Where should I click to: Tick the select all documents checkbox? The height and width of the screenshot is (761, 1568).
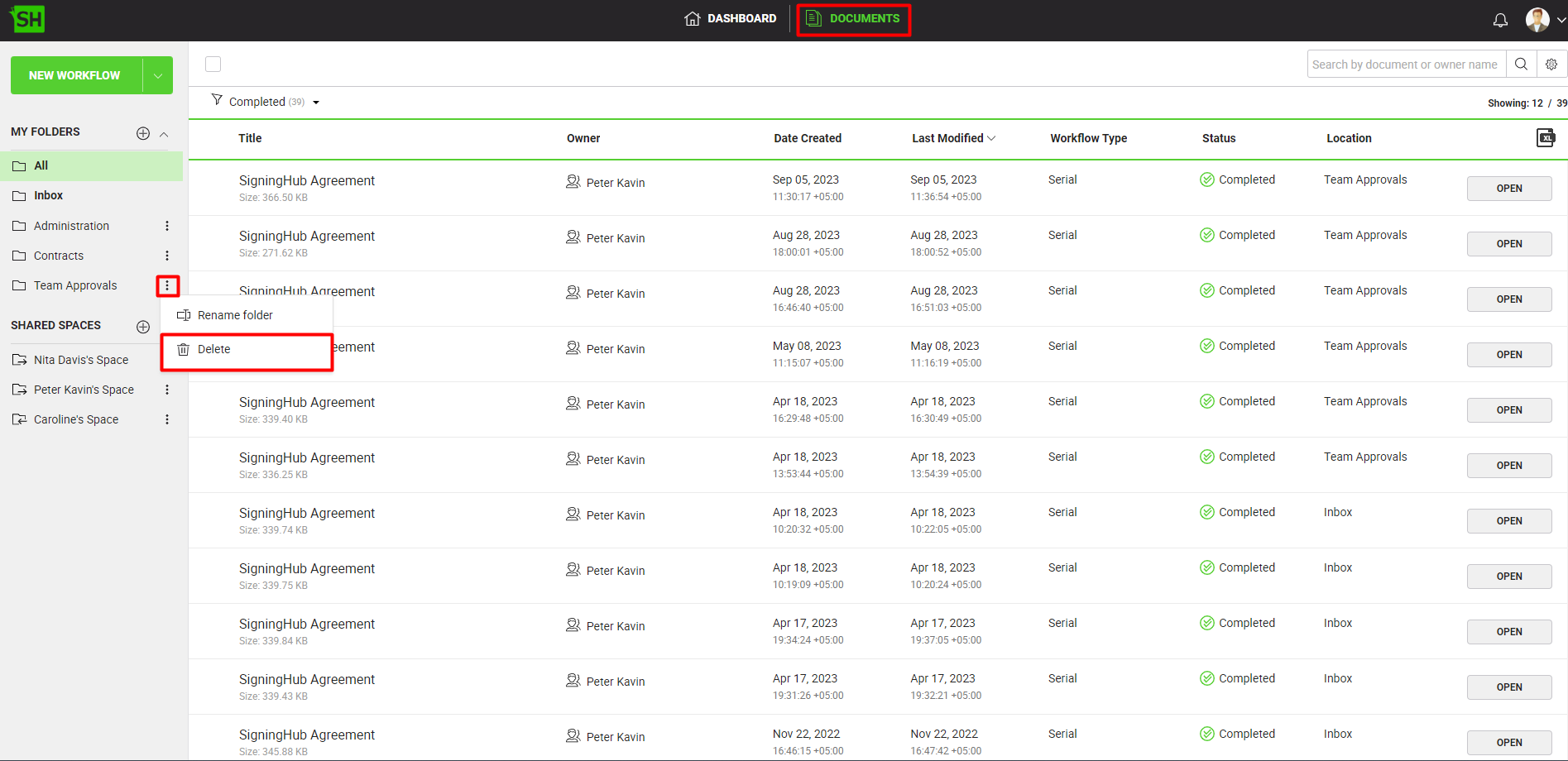(213, 65)
